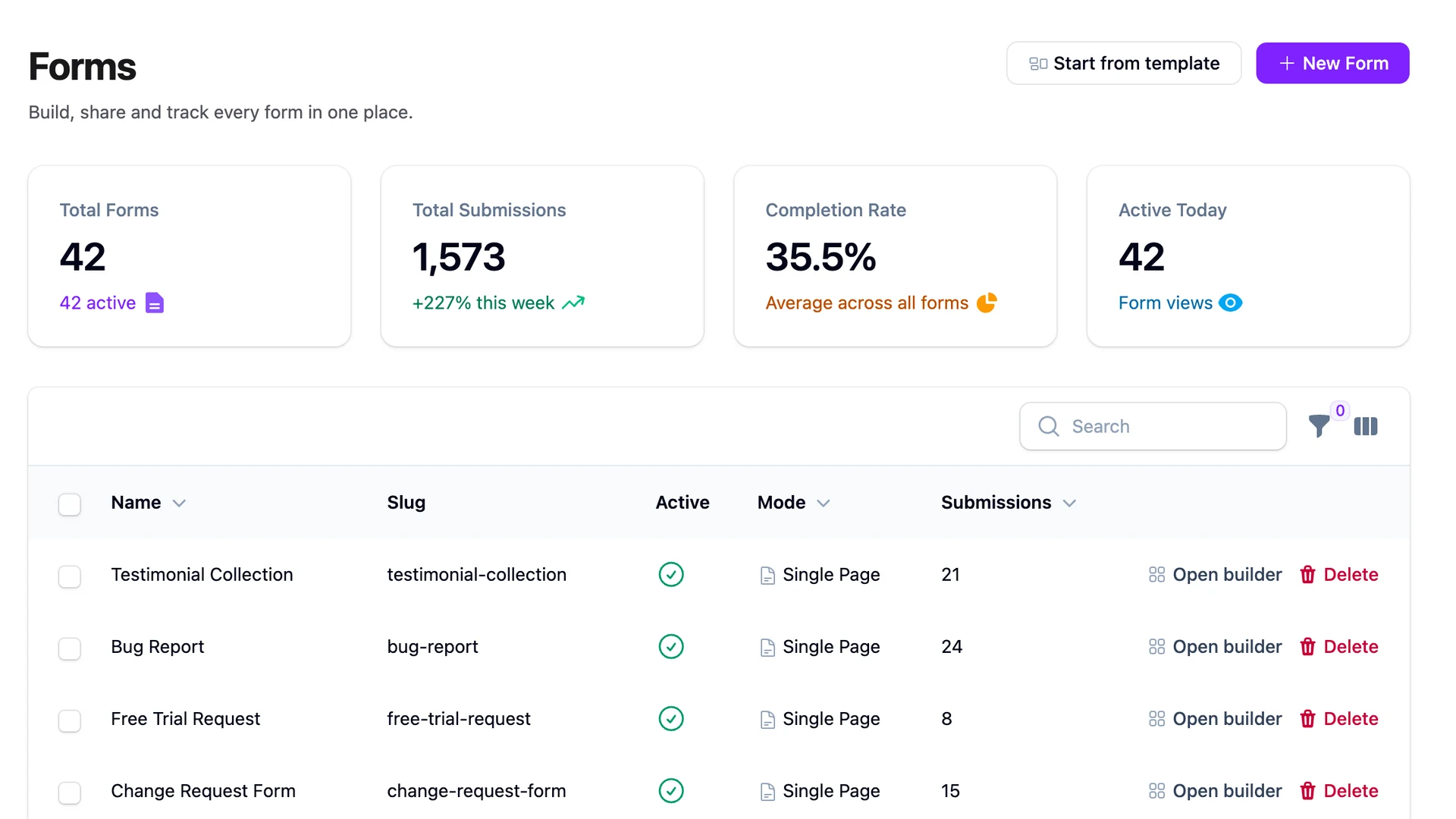This screenshot has width=1456, height=819.
Task: Open builder for Free Trial Request
Action: (1215, 719)
